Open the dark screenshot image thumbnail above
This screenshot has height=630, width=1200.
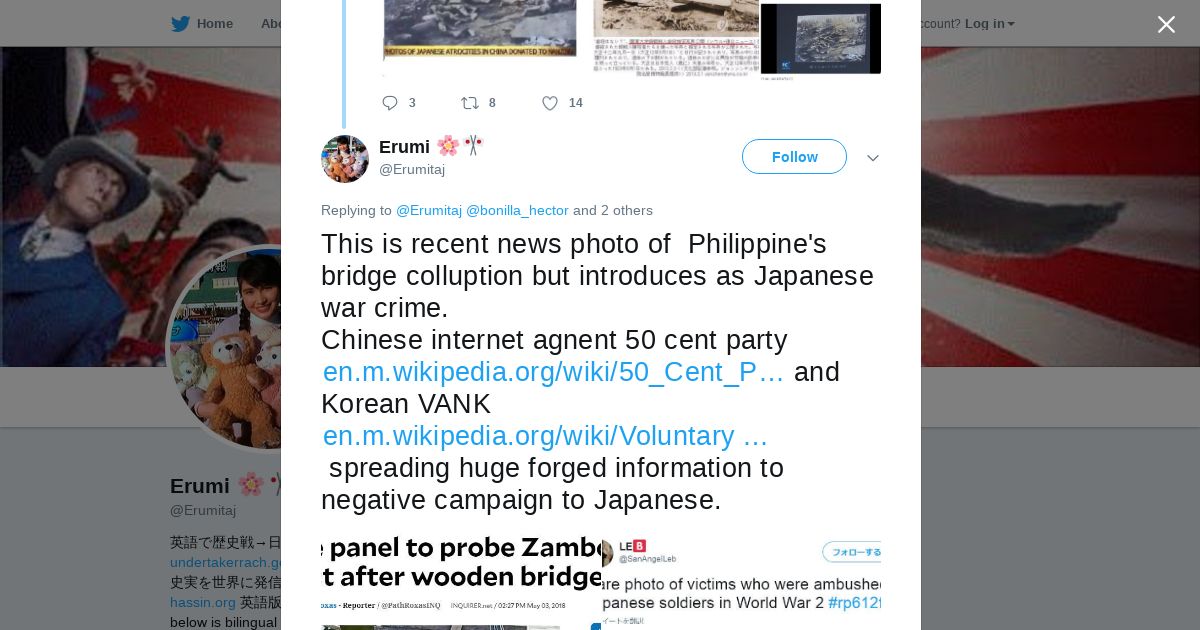(821, 39)
